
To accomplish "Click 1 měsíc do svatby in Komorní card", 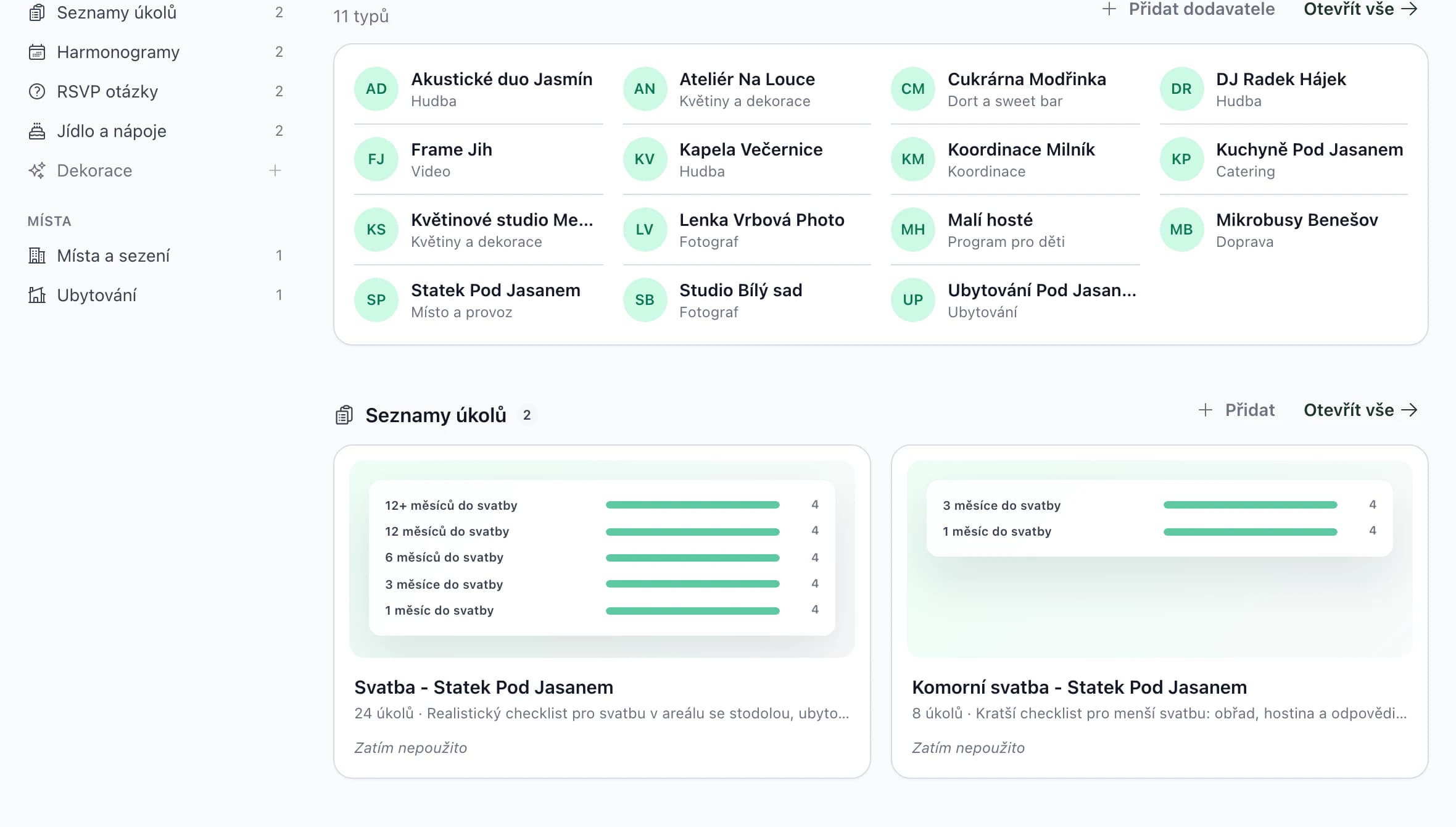I will pyautogui.click(x=997, y=531).
